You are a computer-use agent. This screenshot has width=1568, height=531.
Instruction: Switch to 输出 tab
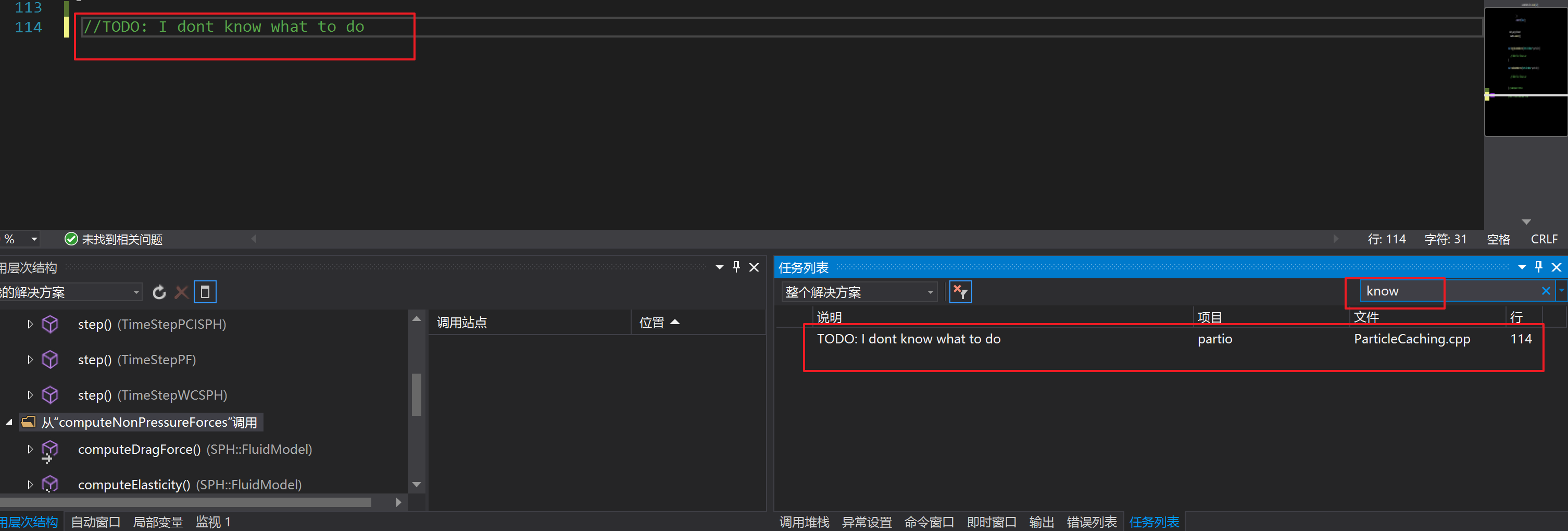point(1042,522)
